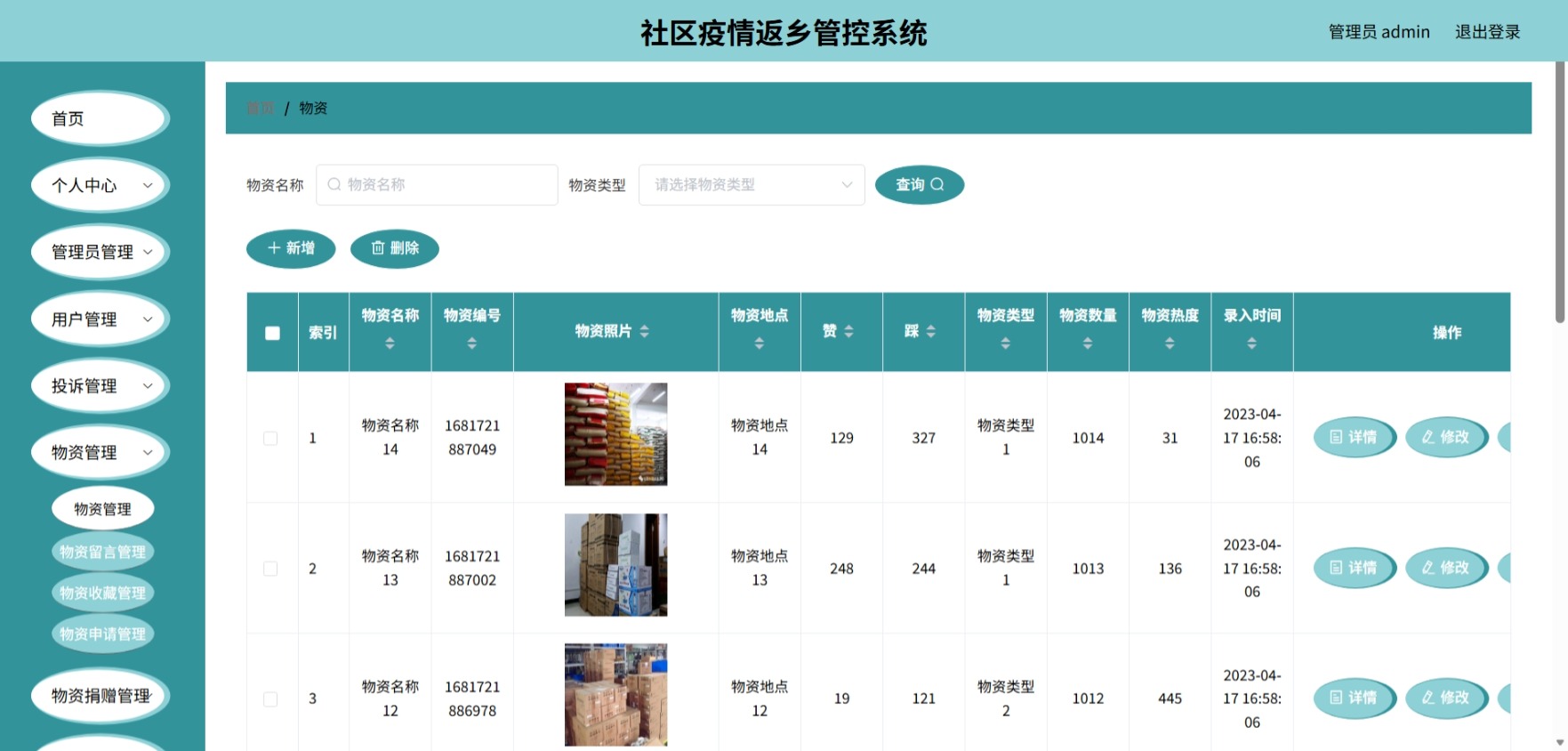1568x751 pixels.
Task: Expand the 投诉管理 sidebar menu
Action: click(x=100, y=385)
